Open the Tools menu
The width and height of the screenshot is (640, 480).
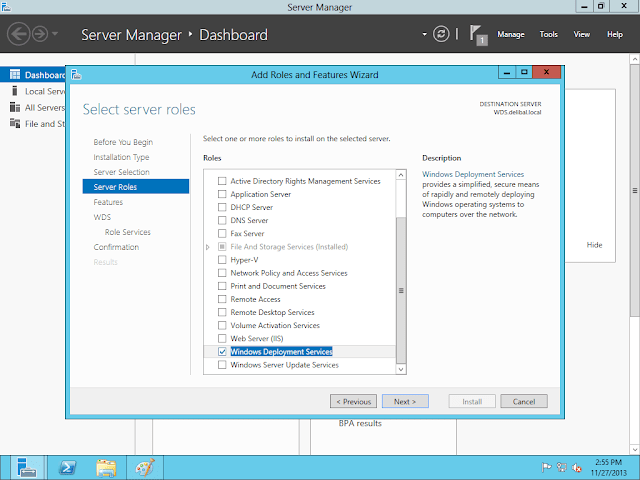click(x=548, y=35)
